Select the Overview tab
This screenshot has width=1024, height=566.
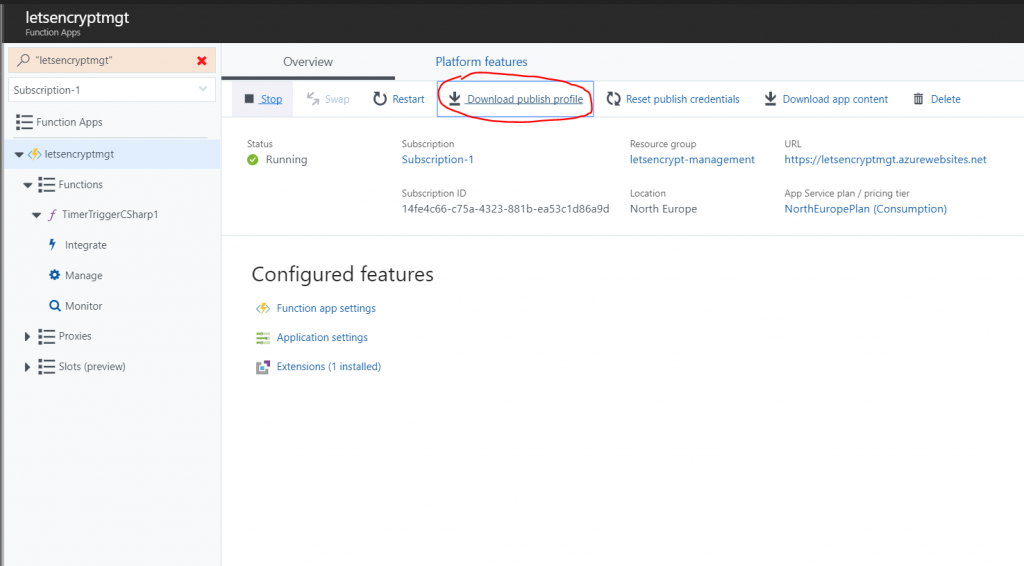pos(308,62)
